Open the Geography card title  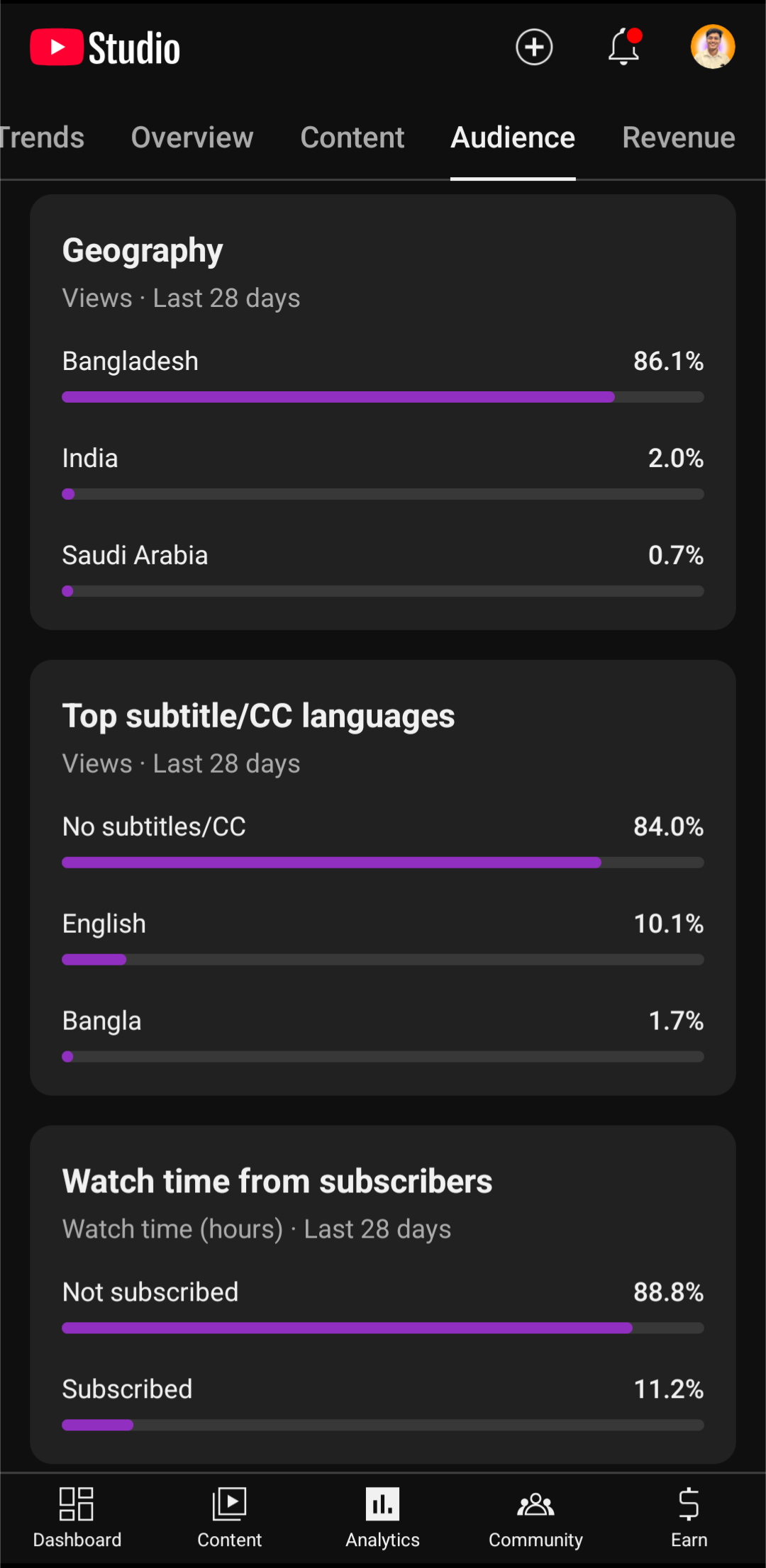pyautogui.click(x=143, y=250)
